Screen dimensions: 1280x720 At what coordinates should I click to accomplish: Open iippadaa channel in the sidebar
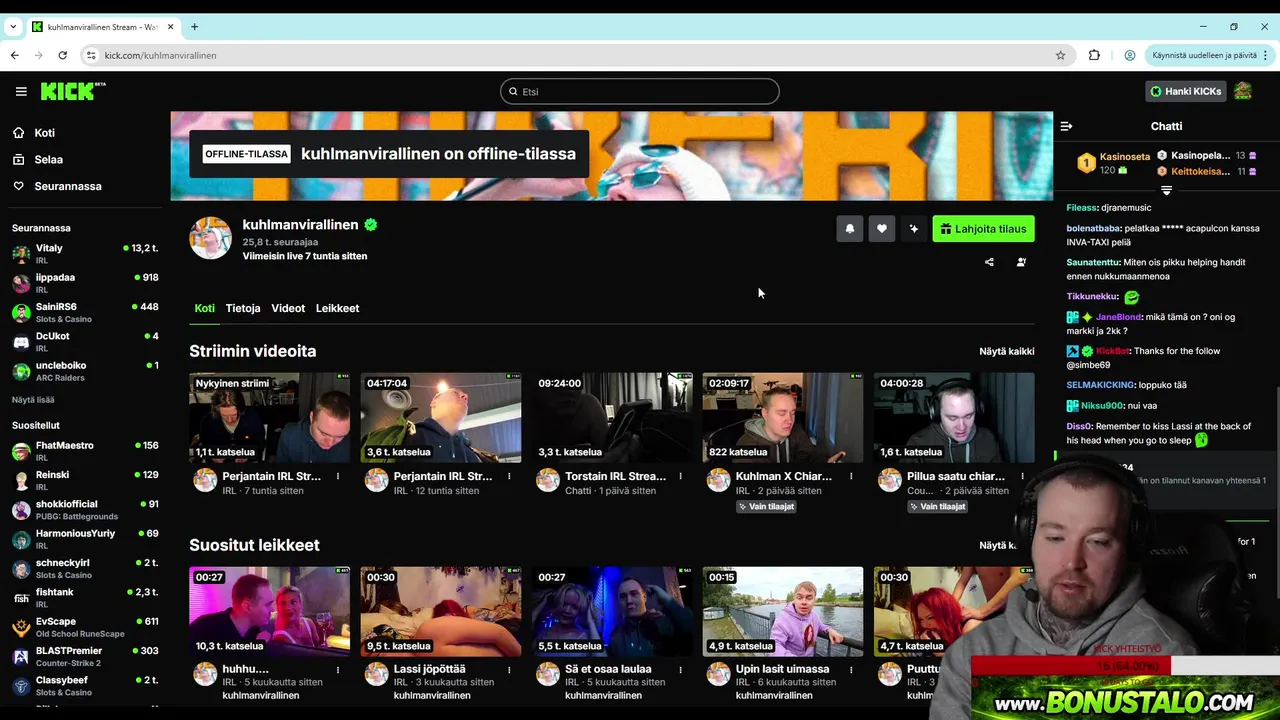85,283
